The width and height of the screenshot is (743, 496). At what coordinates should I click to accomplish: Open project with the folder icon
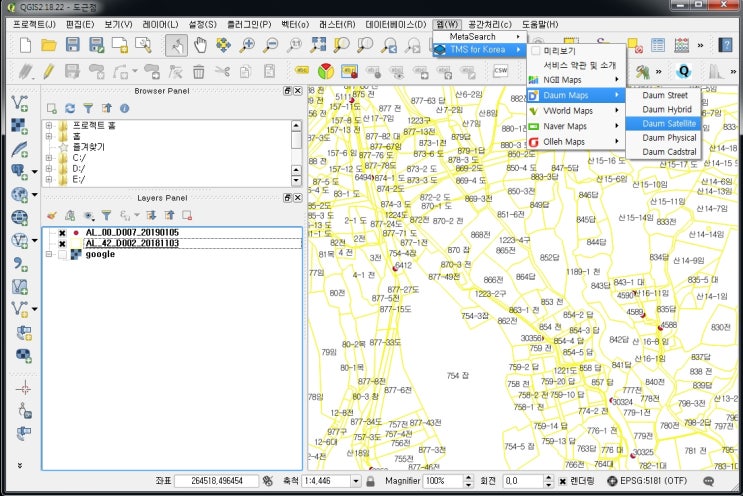click(49, 45)
